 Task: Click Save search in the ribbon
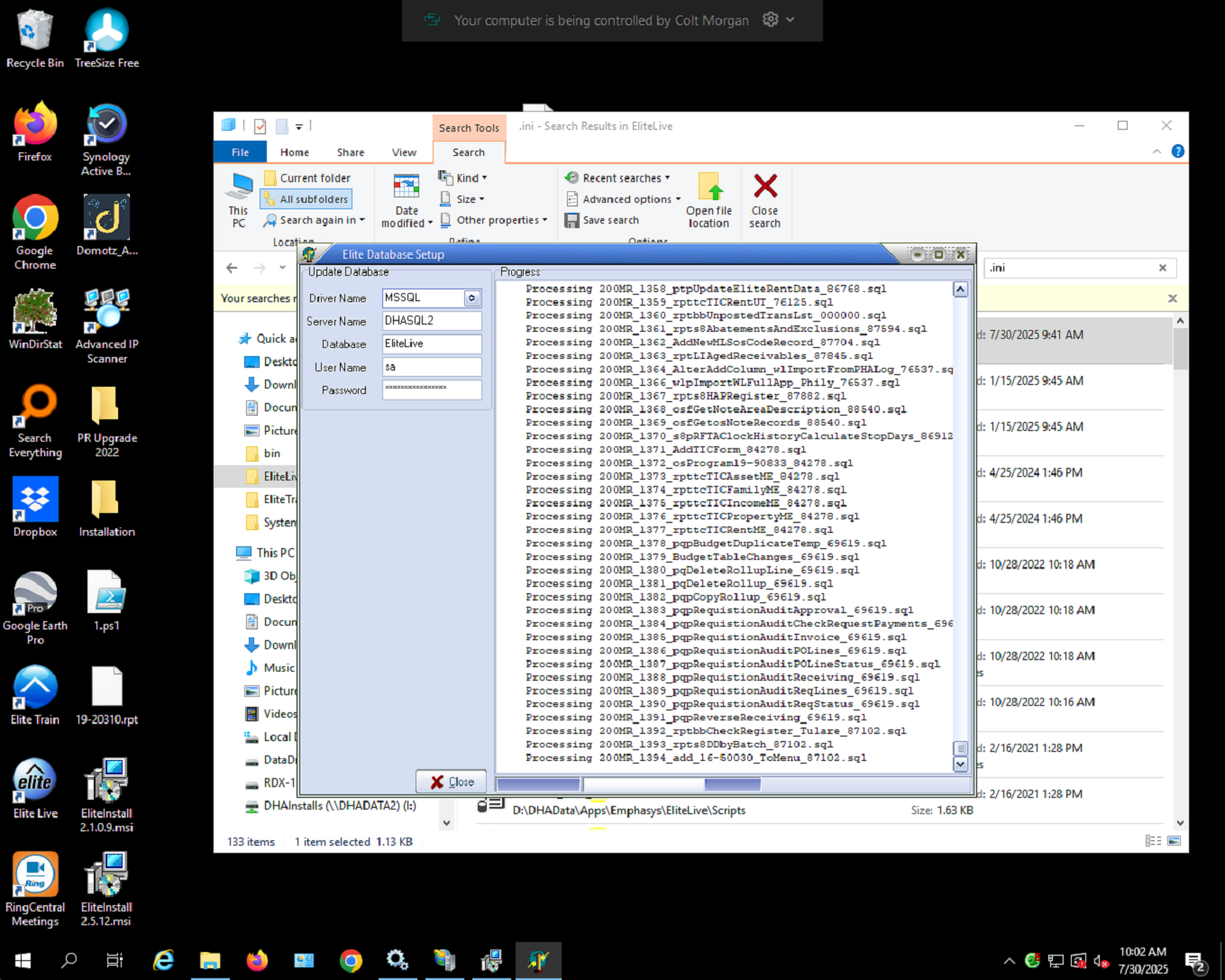(602, 220)
